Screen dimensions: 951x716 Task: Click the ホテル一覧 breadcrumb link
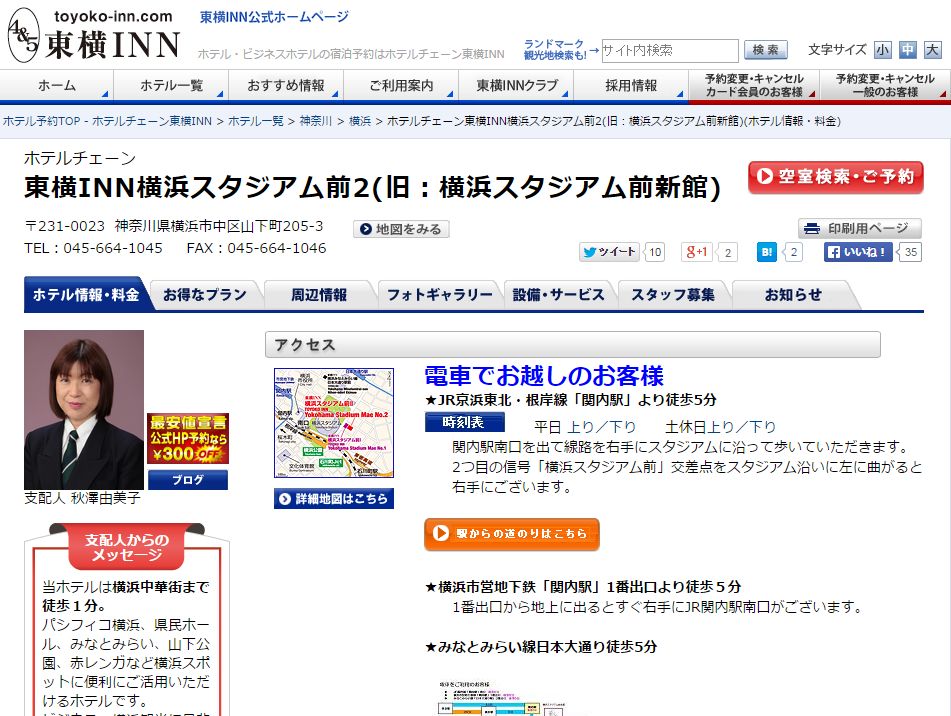(255, 121)
